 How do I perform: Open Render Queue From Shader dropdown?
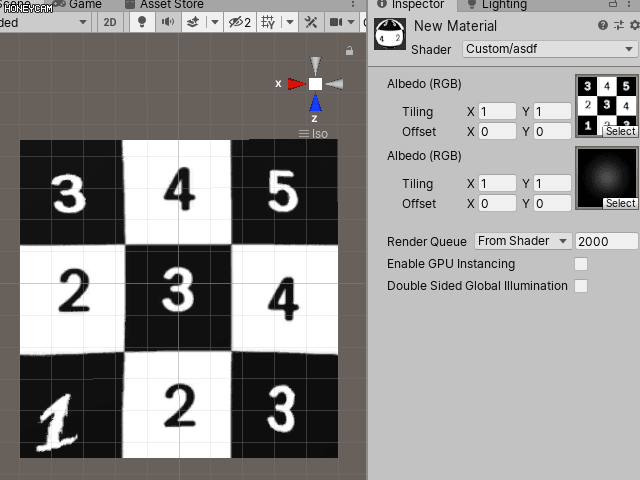[x=523, y=241]
